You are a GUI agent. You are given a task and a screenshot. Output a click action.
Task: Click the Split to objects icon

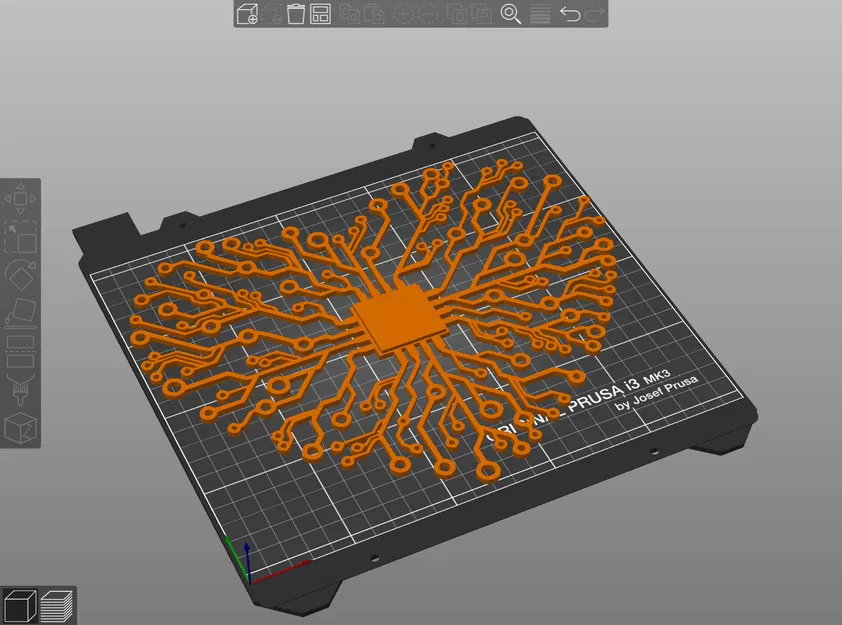coord(457,13)
